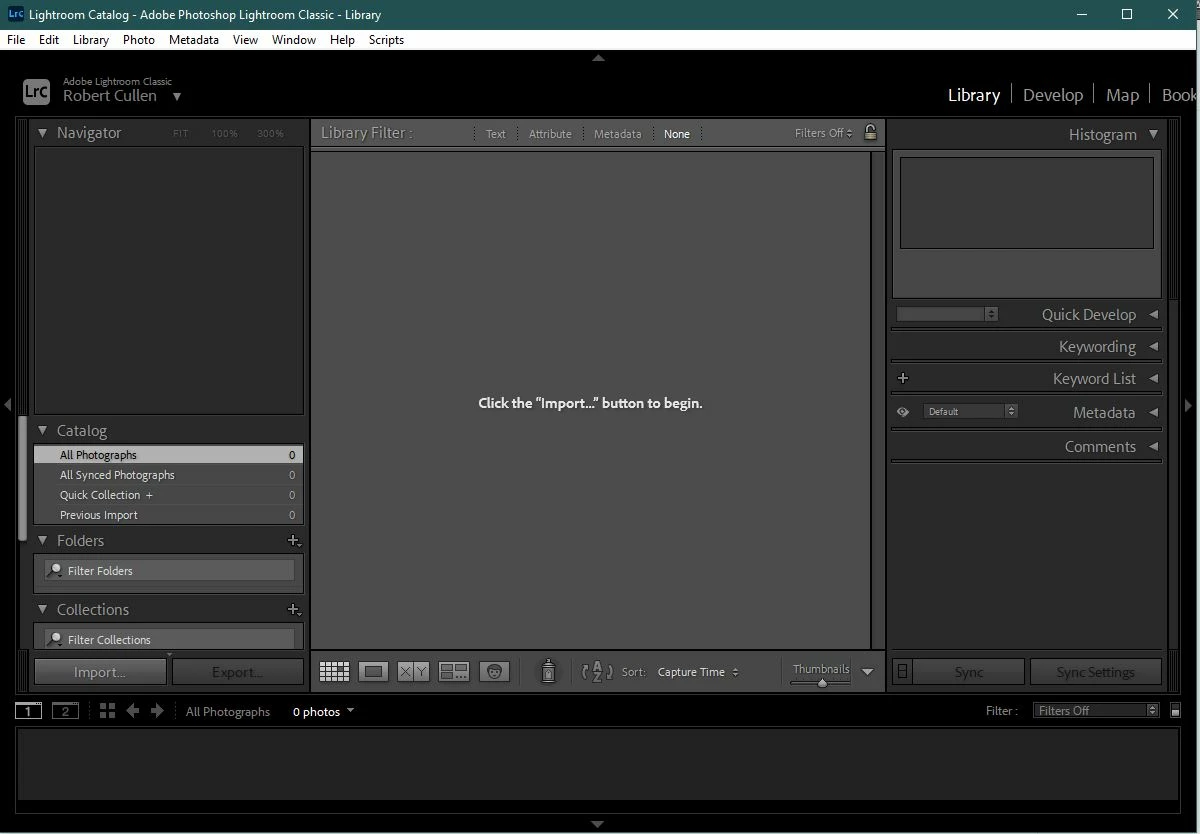Viewport: 1200px width, 834px height.
Task: Open toolbar content dropdown arrow
Action: pos(867,672)
